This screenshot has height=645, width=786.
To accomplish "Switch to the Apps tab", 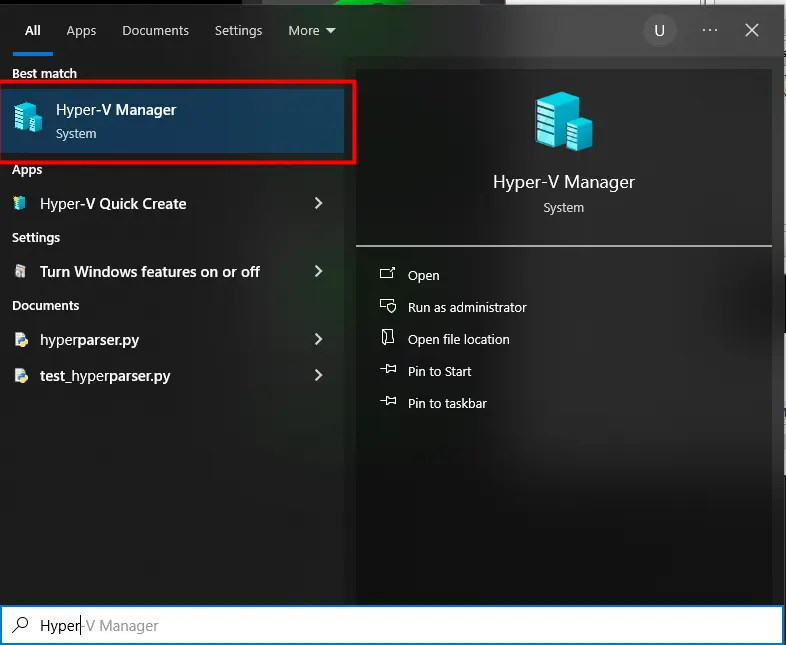I will tap(81, 31).
